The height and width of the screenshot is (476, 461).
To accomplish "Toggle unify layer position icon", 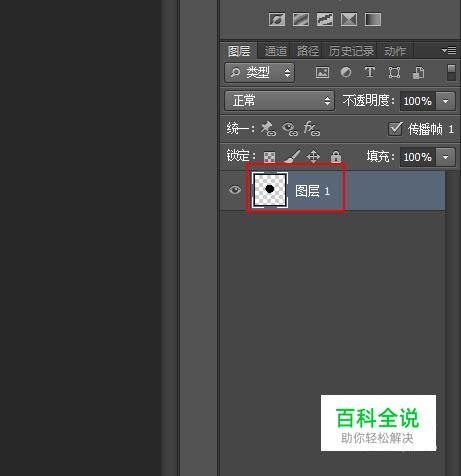I will click(x=268, y=128).
